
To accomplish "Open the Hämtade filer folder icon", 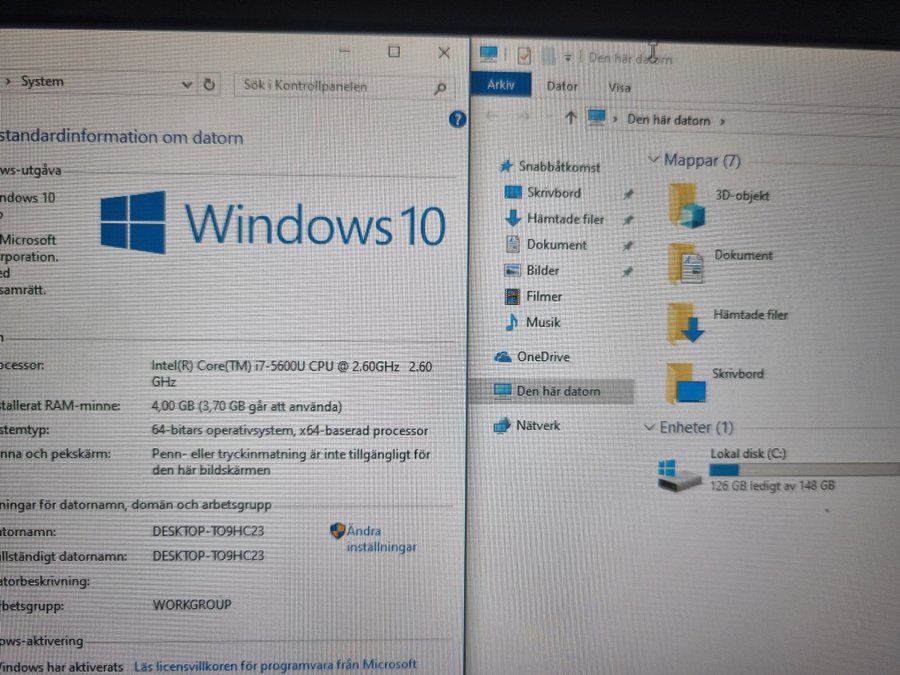I will pyautogui.click(x=685, y=323).
